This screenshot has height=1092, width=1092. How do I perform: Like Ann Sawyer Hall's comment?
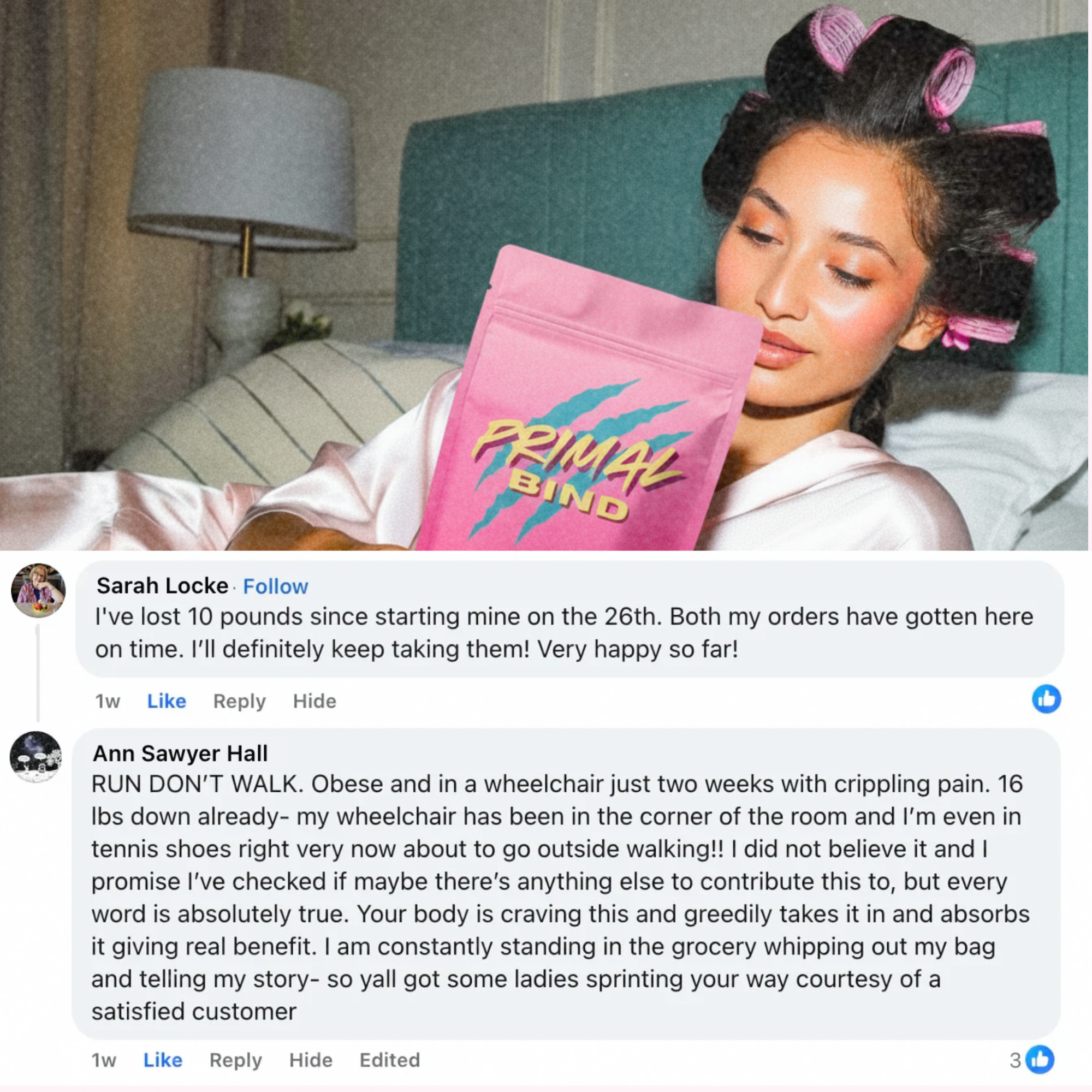click(163, 1060)
